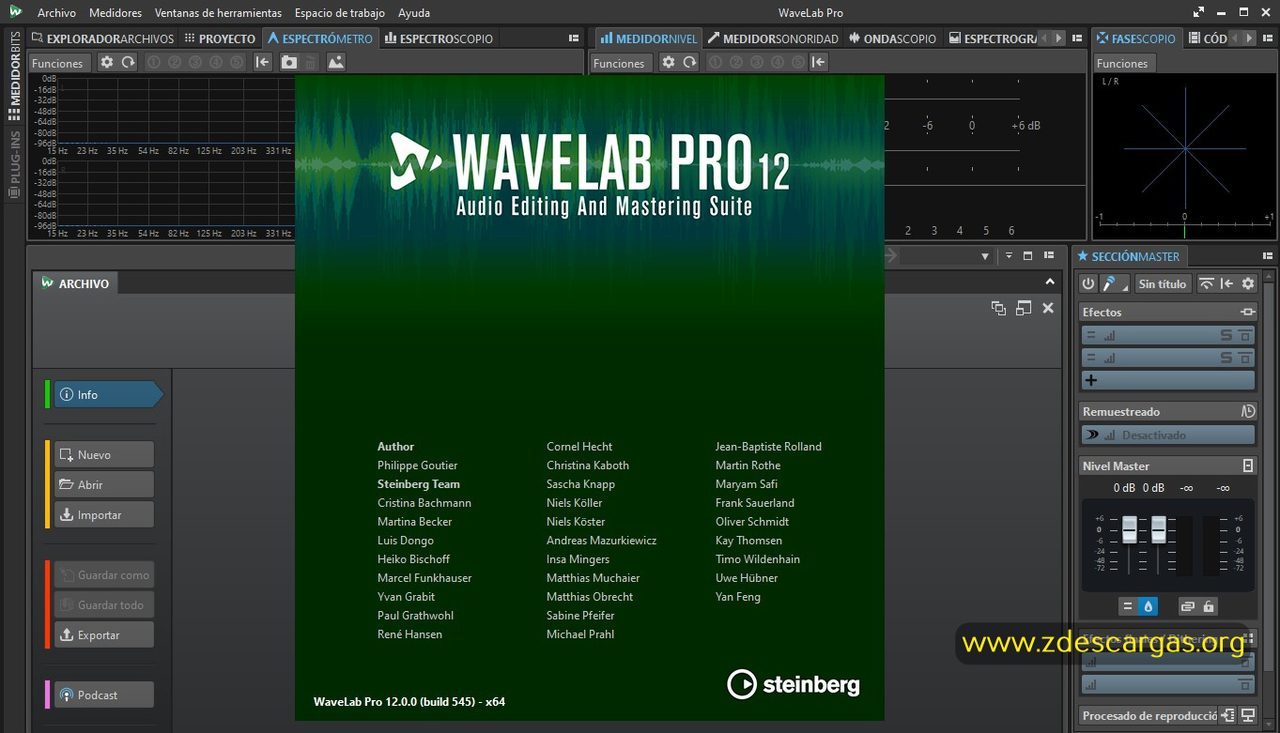Click the Importar button
Viewport: 1280px width, 733px height.
[x=104, y=515]
